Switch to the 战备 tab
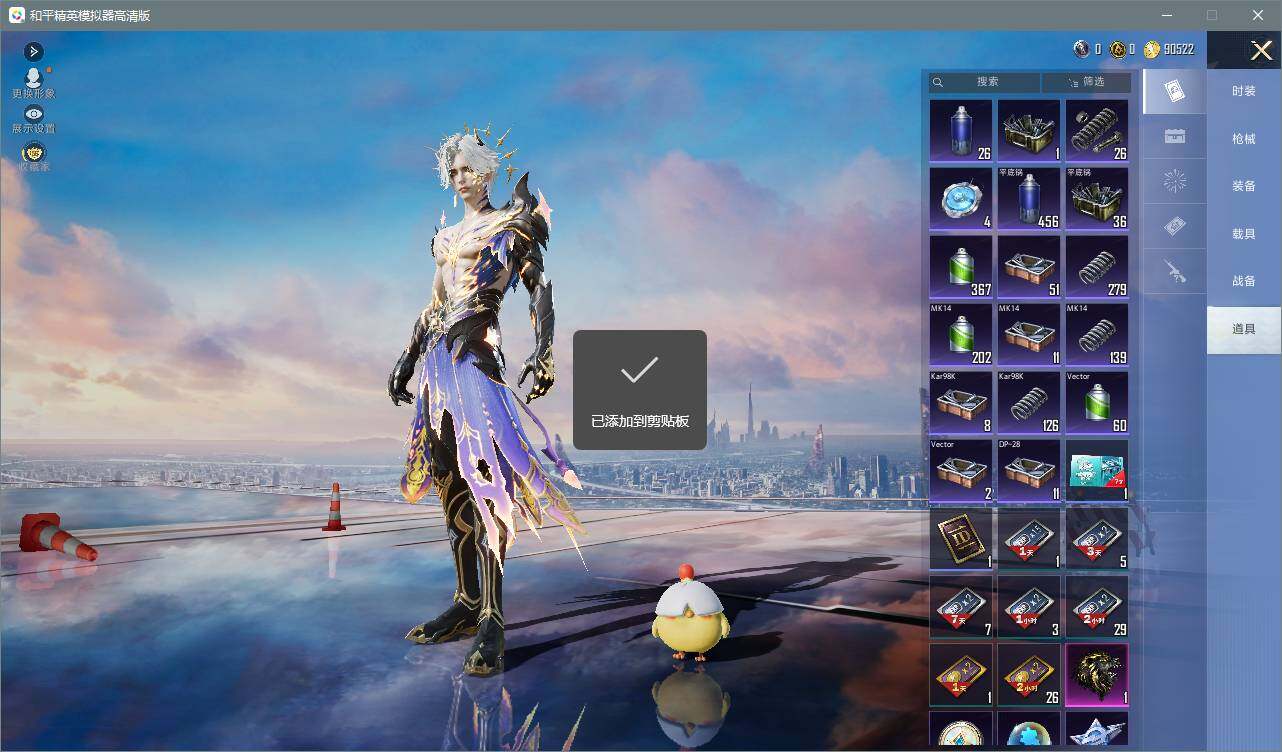 click(1244, 281)
